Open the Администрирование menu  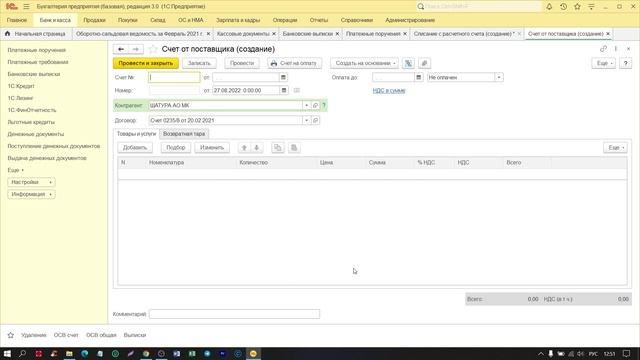(410, 20)
